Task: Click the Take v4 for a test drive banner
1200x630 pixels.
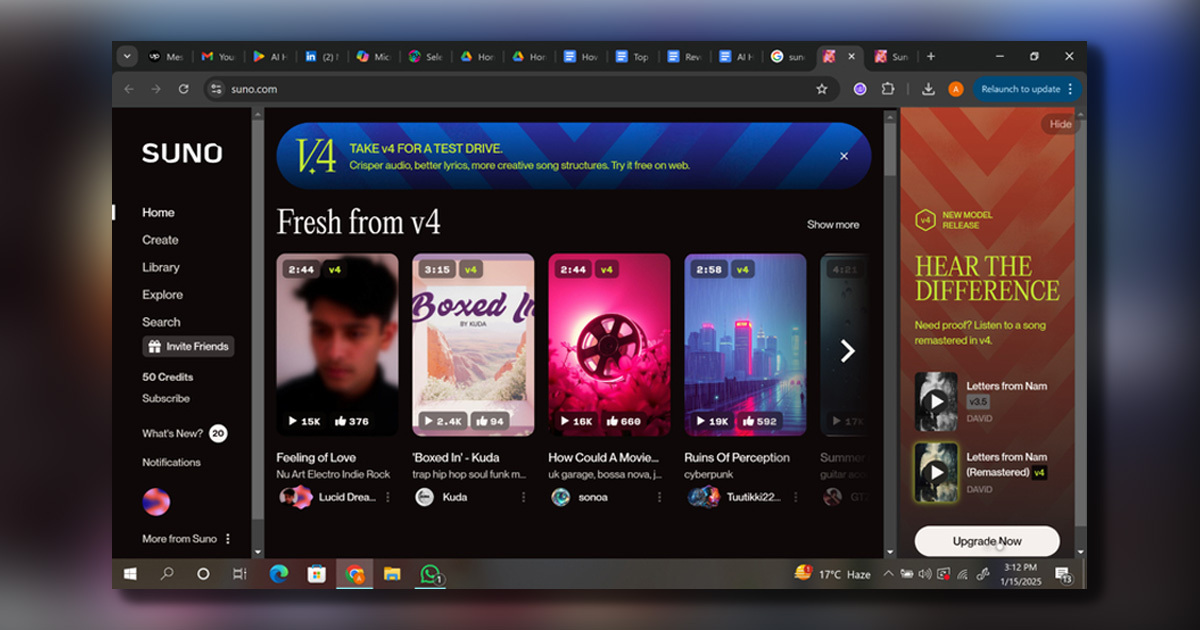Action: coord(574,156)
